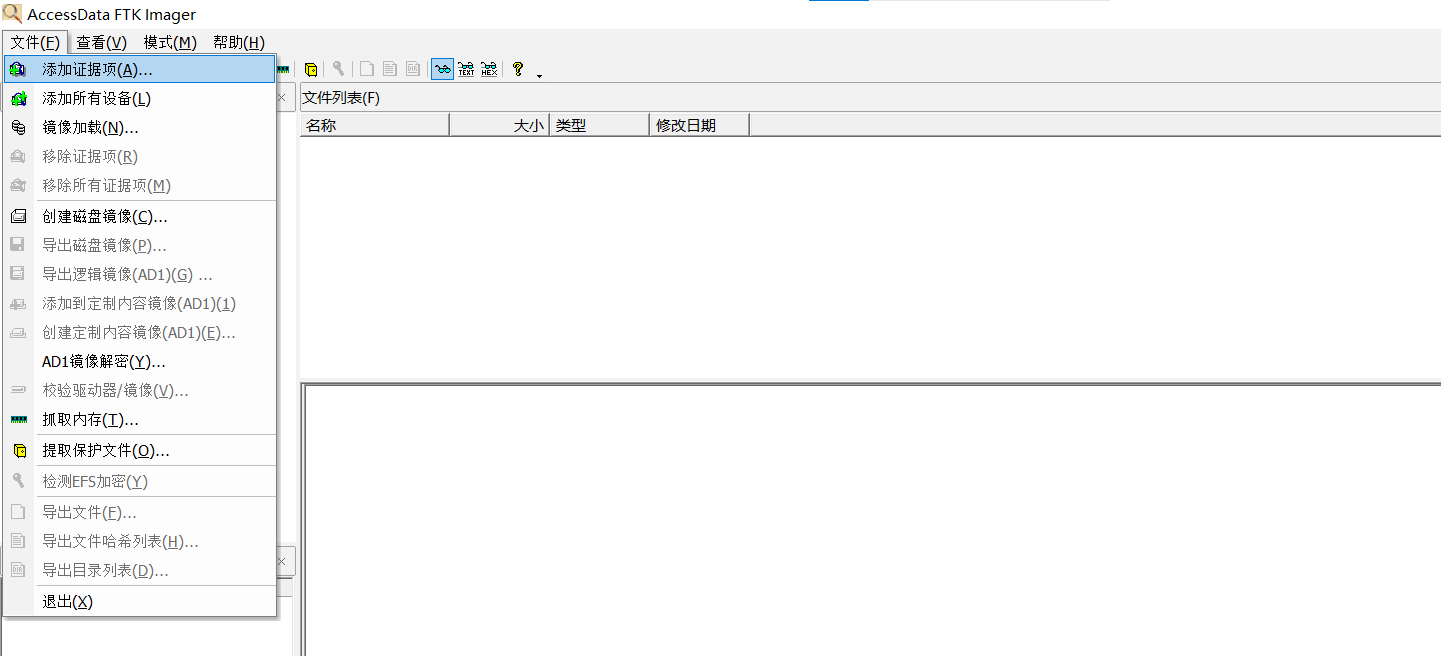The width and height of the screenshot is (1441, 656).
Task: Sort by 名称 column header
Action: click(x=375, y=125)
